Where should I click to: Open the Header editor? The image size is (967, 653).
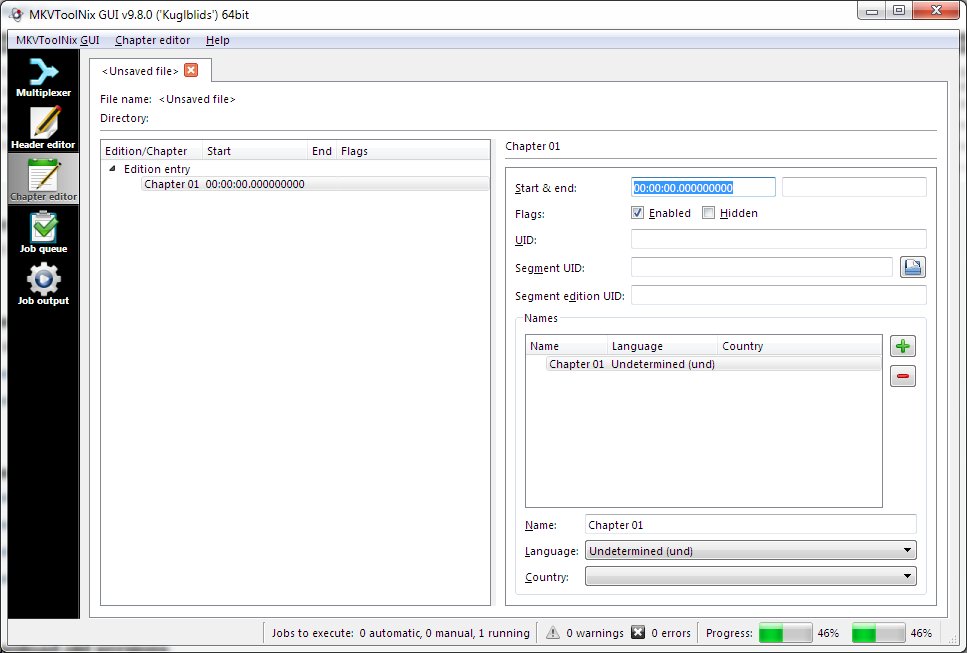[x=42, y=128]
